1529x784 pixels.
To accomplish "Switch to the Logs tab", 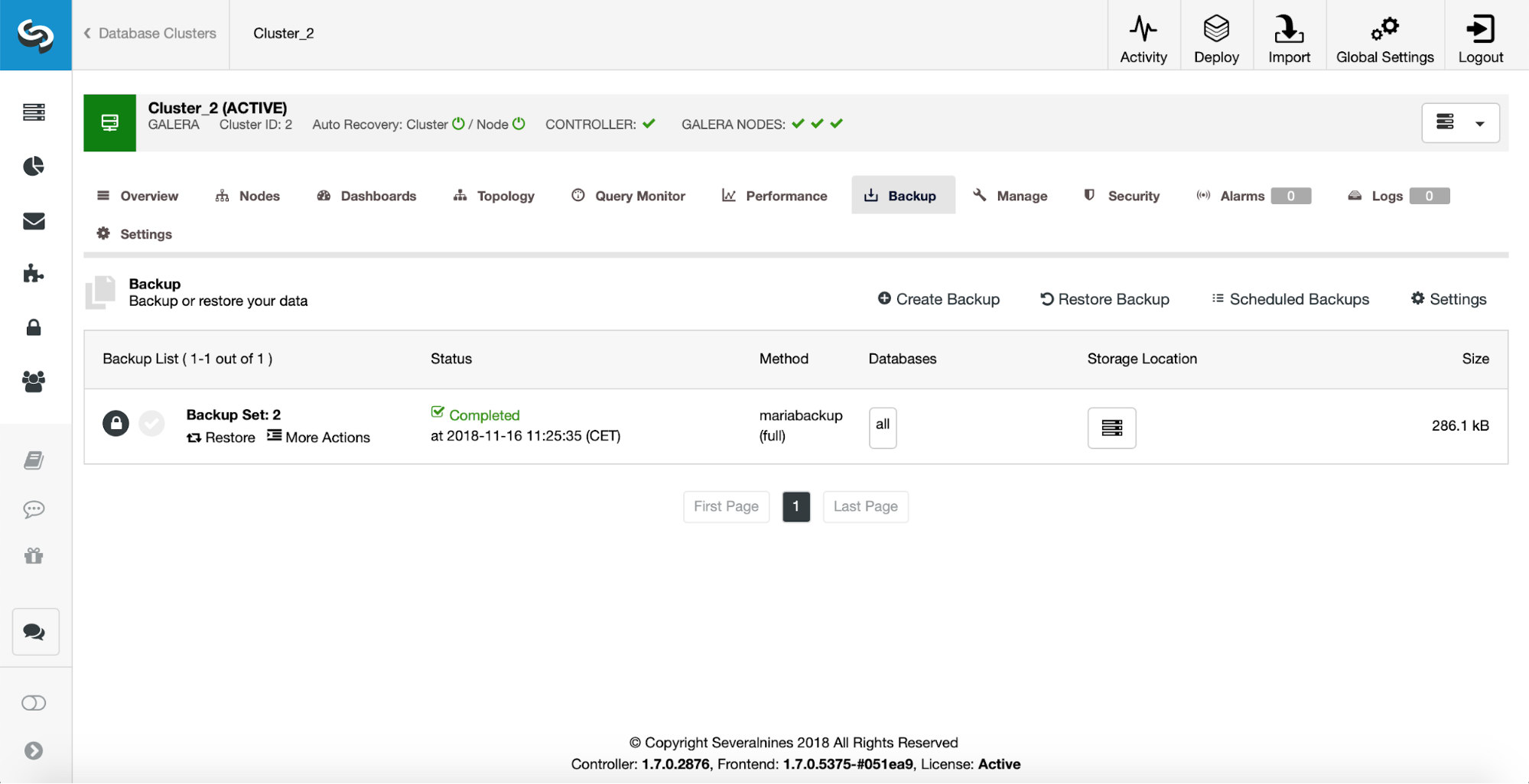I will tap(1398, 196).
